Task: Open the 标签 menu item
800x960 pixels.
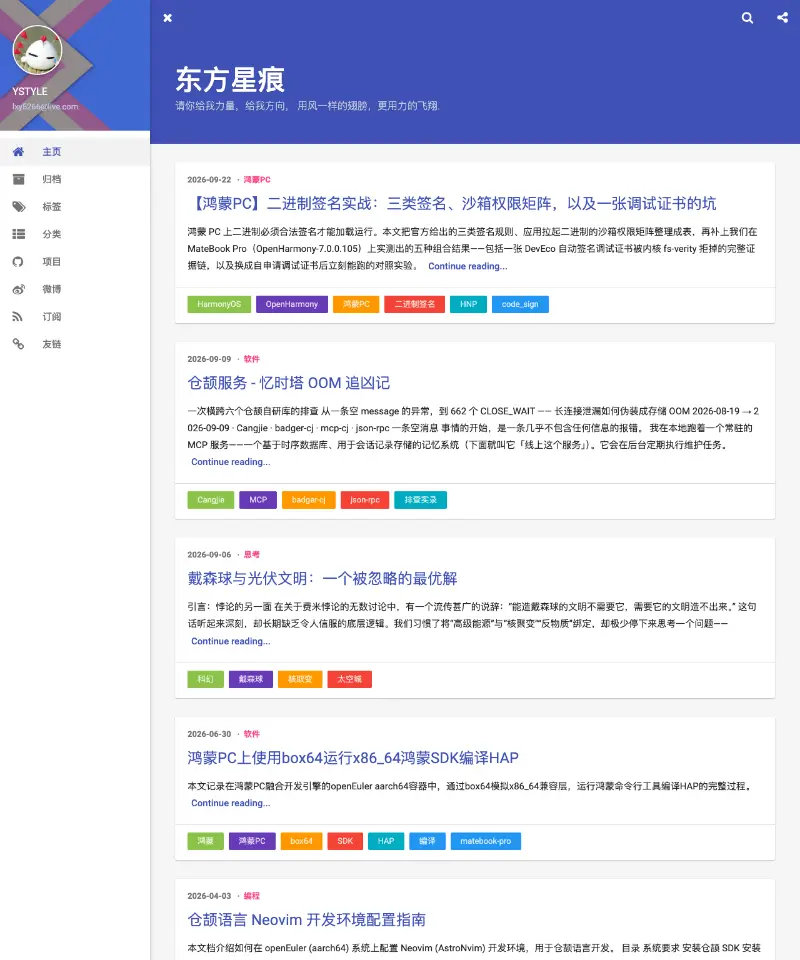Action: pyautogui.click(x=75, y=206)
